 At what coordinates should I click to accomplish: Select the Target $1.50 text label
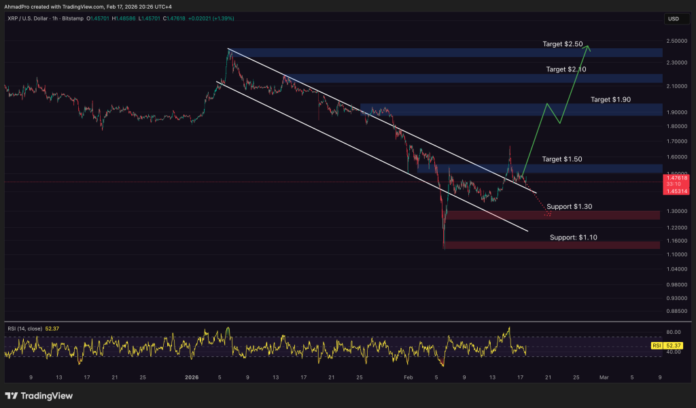coord(564,160)
